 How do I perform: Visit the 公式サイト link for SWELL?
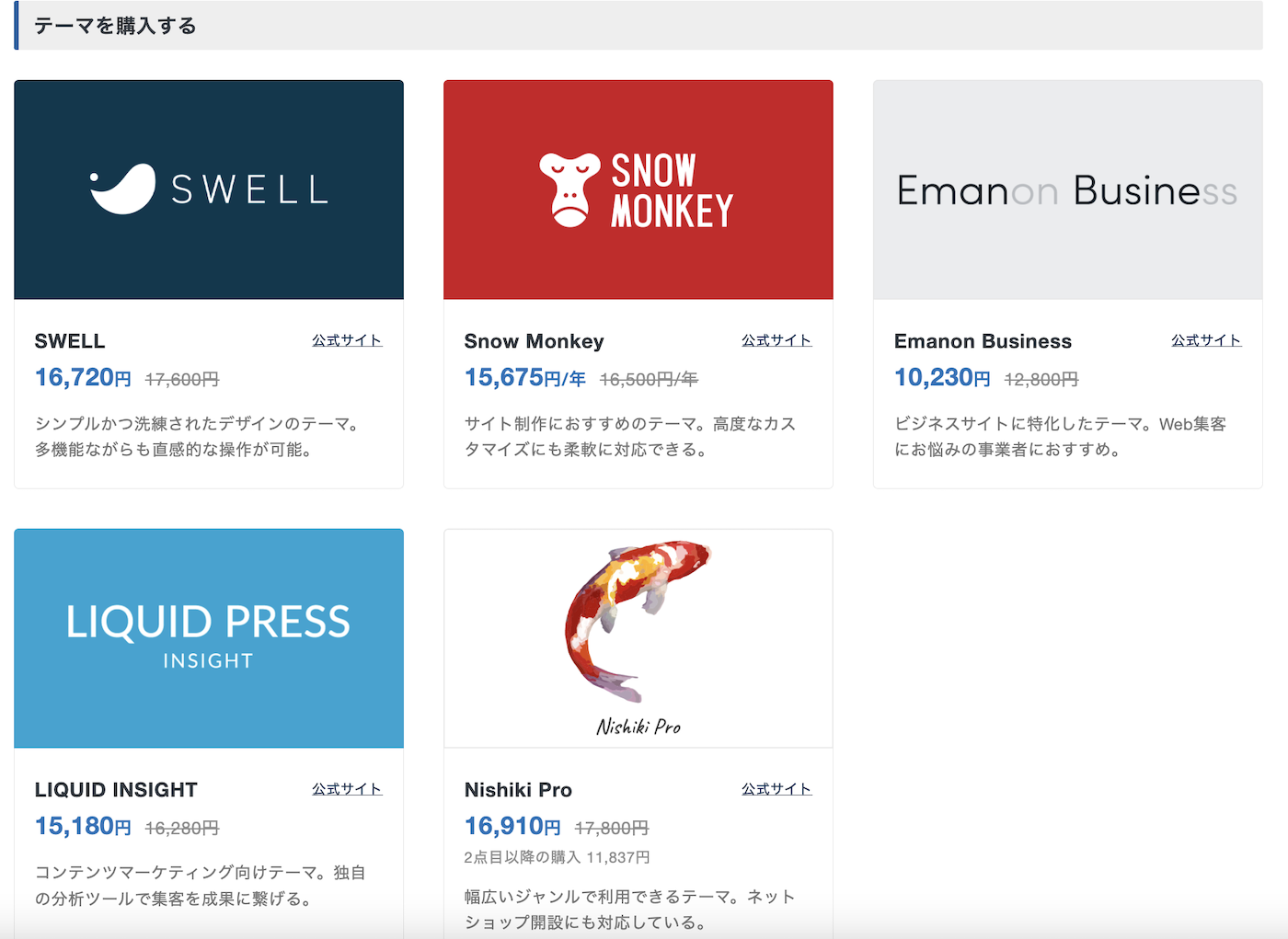point(347,340)
